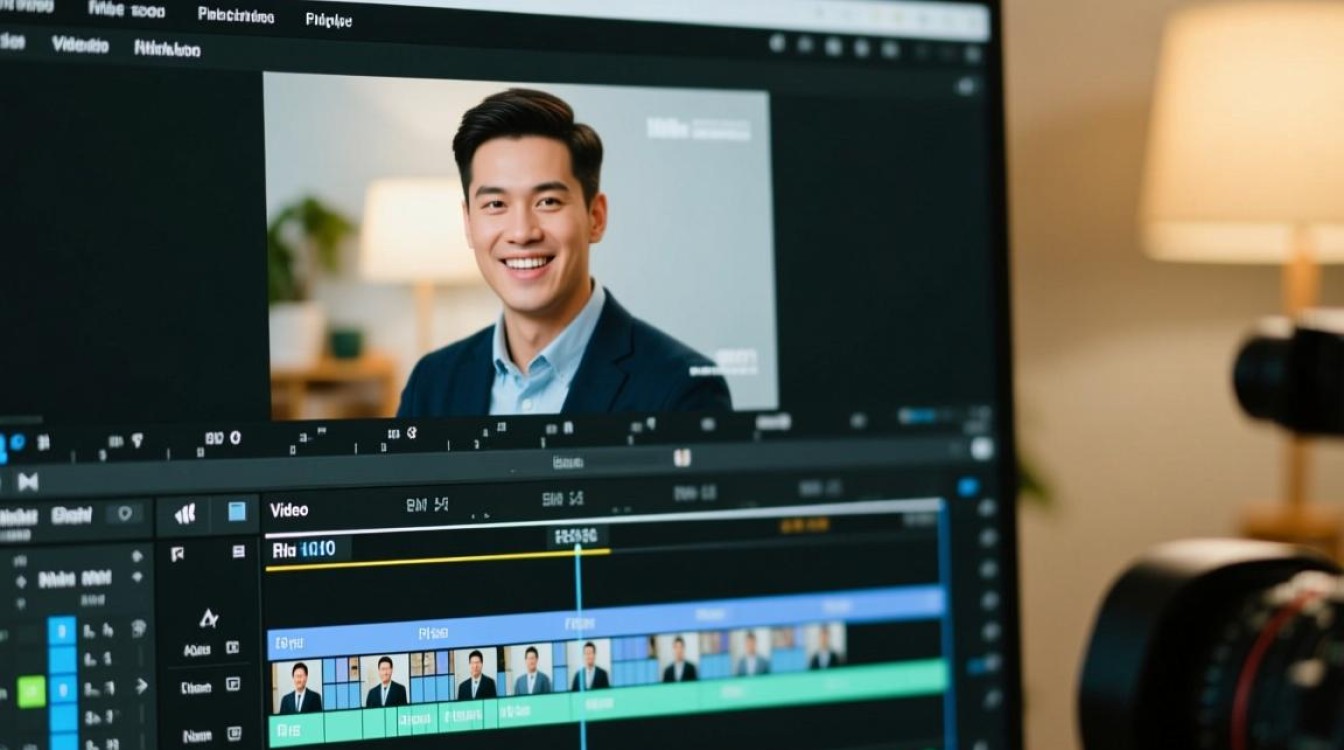
Task: Toggle the circle switch in left panel header
Action: tap(124, 514)
